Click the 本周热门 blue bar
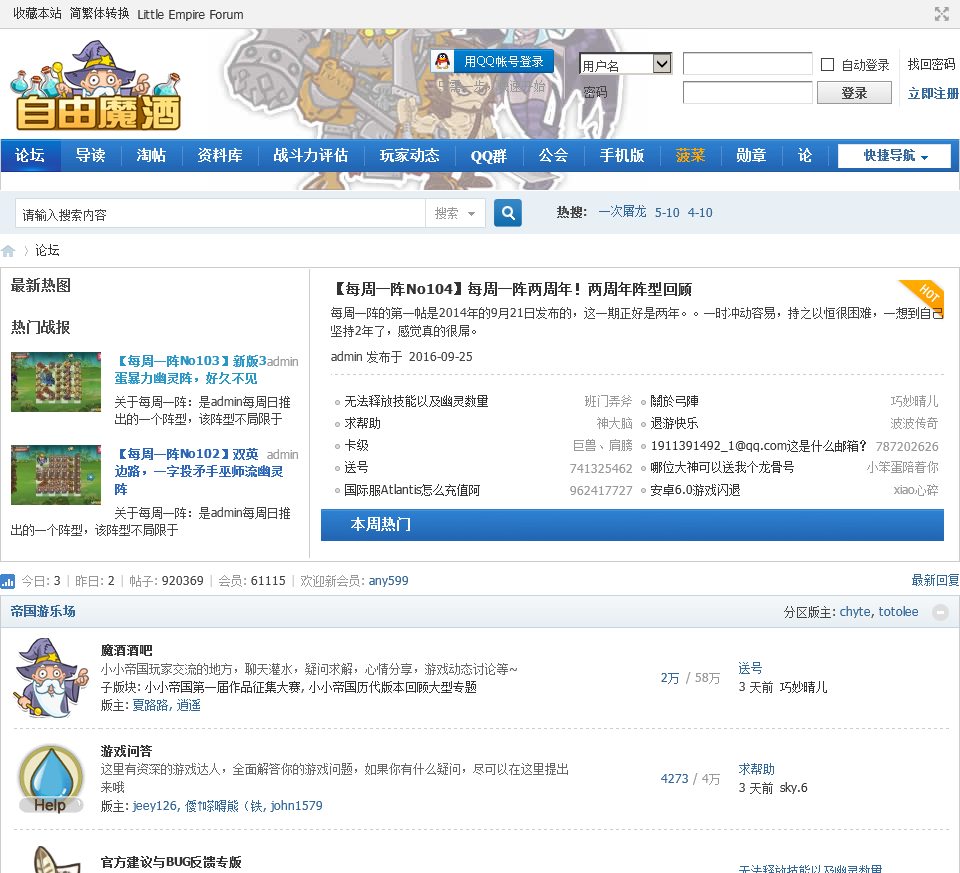Image resolution: width=960 pixels, height=873 pixels. point(632,525)
